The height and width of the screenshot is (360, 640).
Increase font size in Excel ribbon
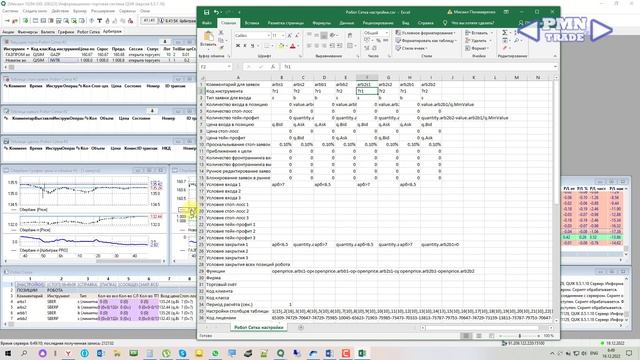(289, 36)
